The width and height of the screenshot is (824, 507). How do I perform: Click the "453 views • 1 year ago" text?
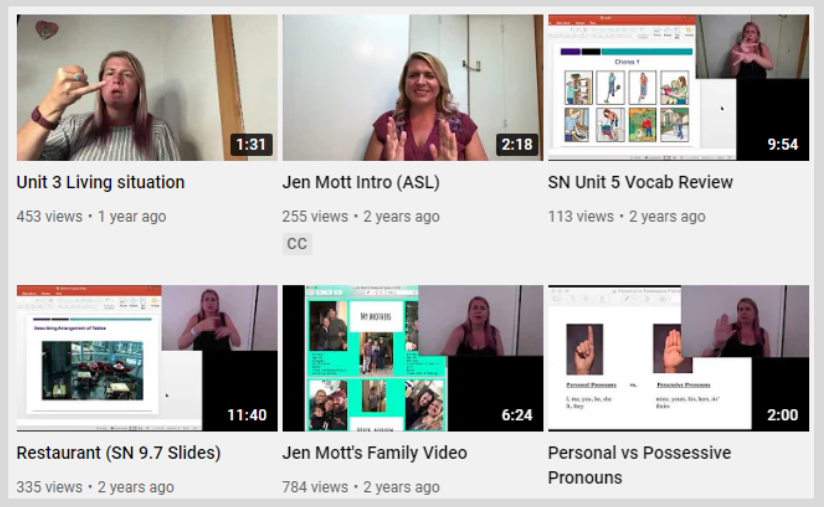[x=91, y=216]
